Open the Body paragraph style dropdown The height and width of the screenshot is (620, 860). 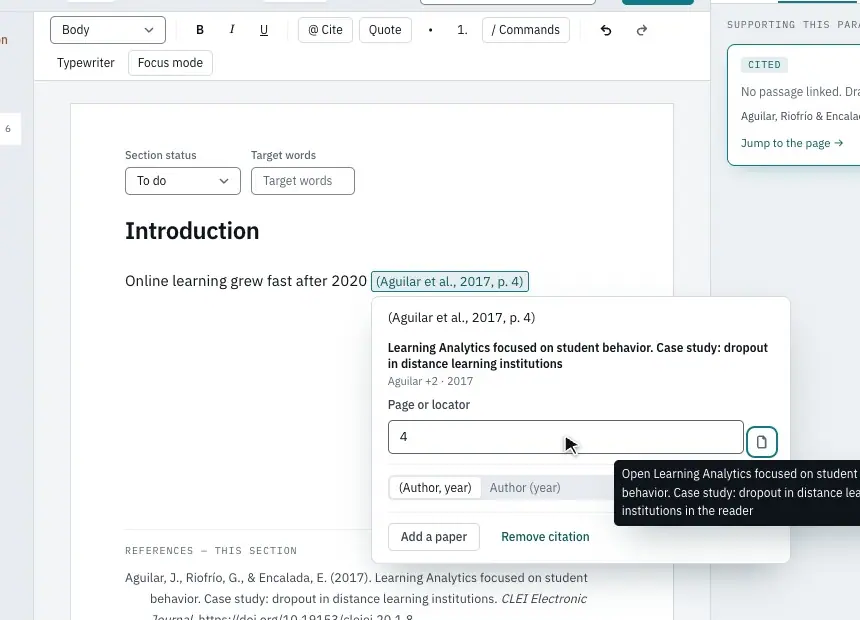pyautogui.click(x=108, y=30)
